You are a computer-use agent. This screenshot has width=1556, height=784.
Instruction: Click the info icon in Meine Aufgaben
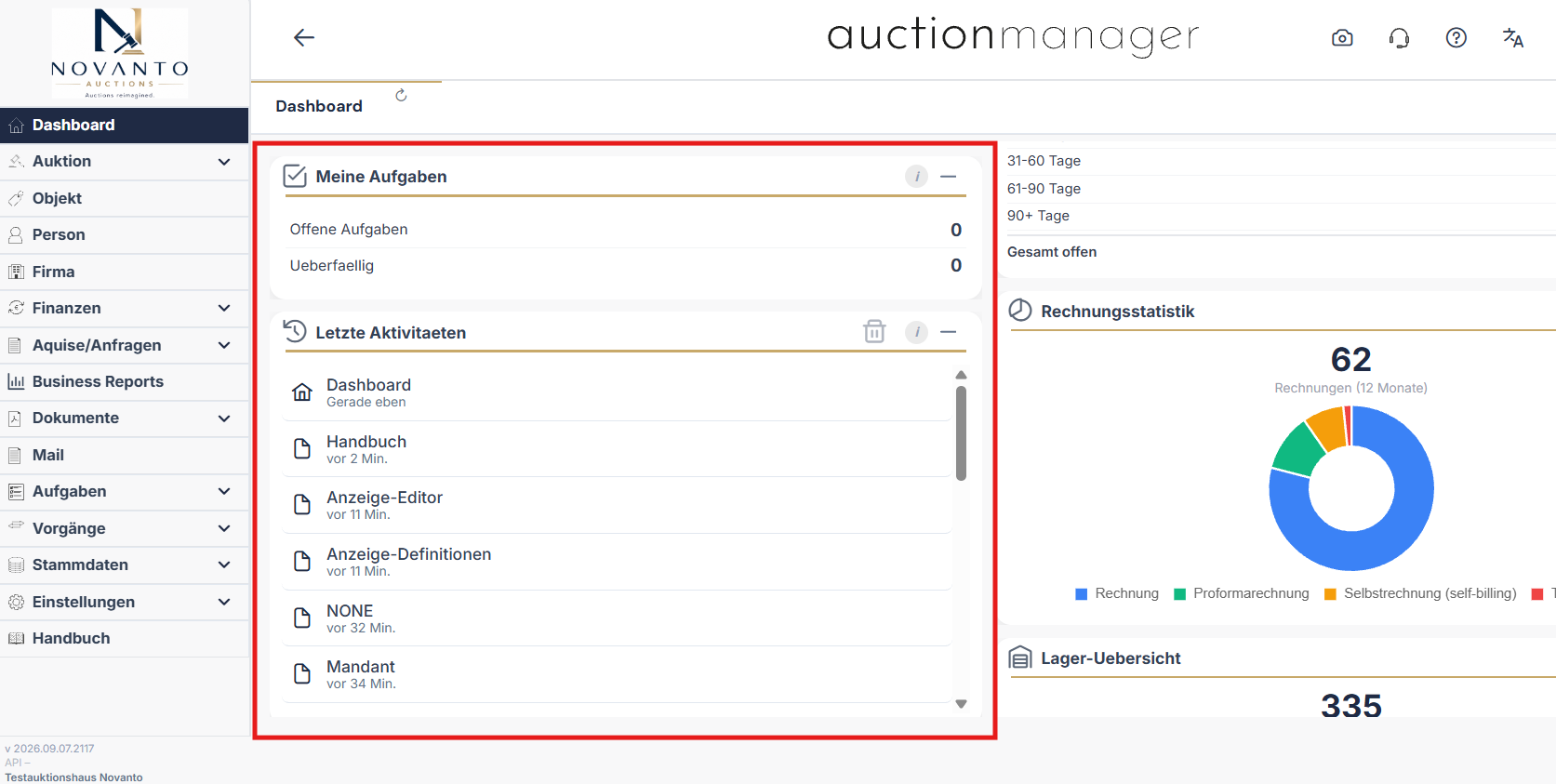(x=916, y=176)
